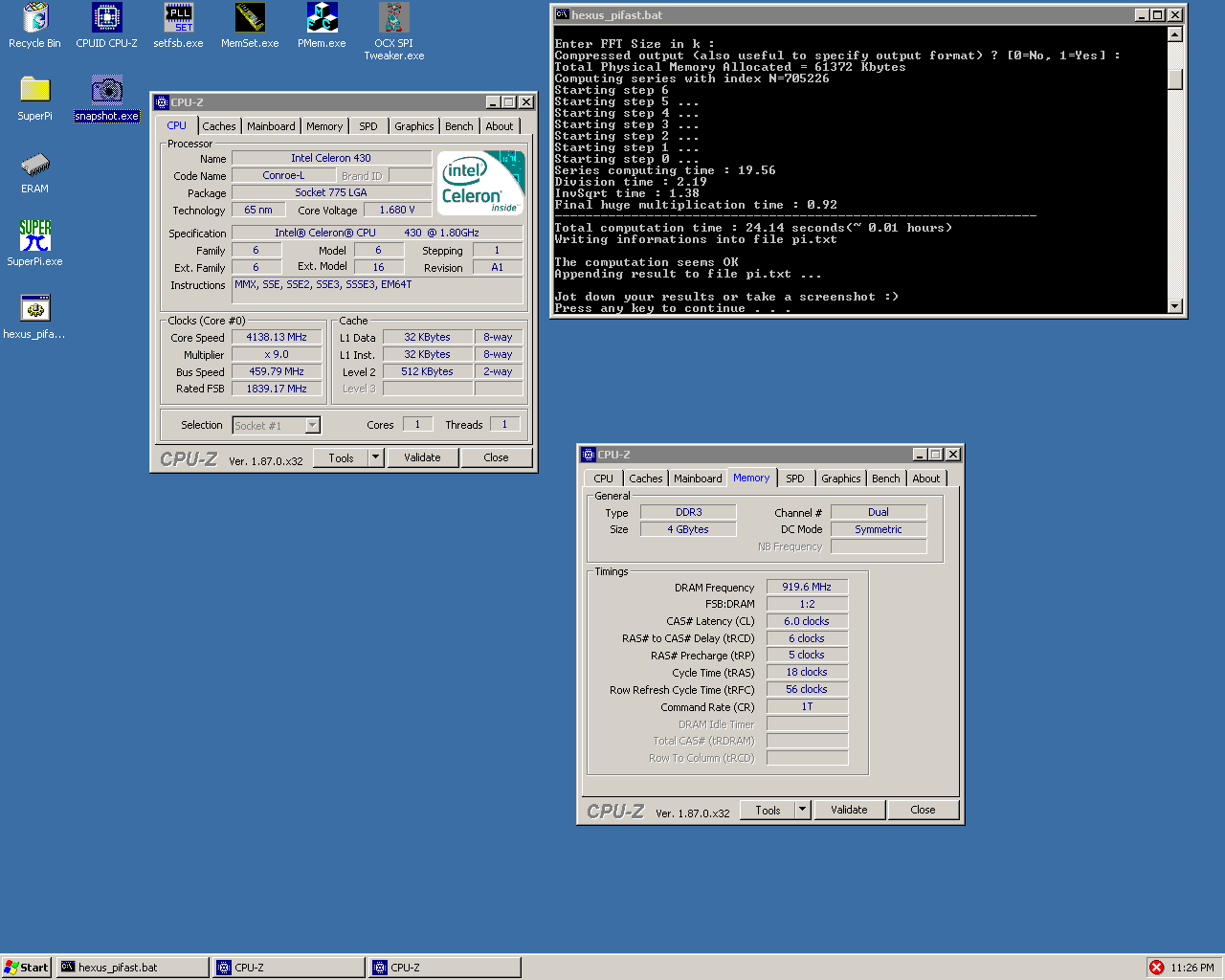Open Graphics tab in Memory window
Image resolution: width=1225 pixels, height=980 pixels.
pos(841,479)
